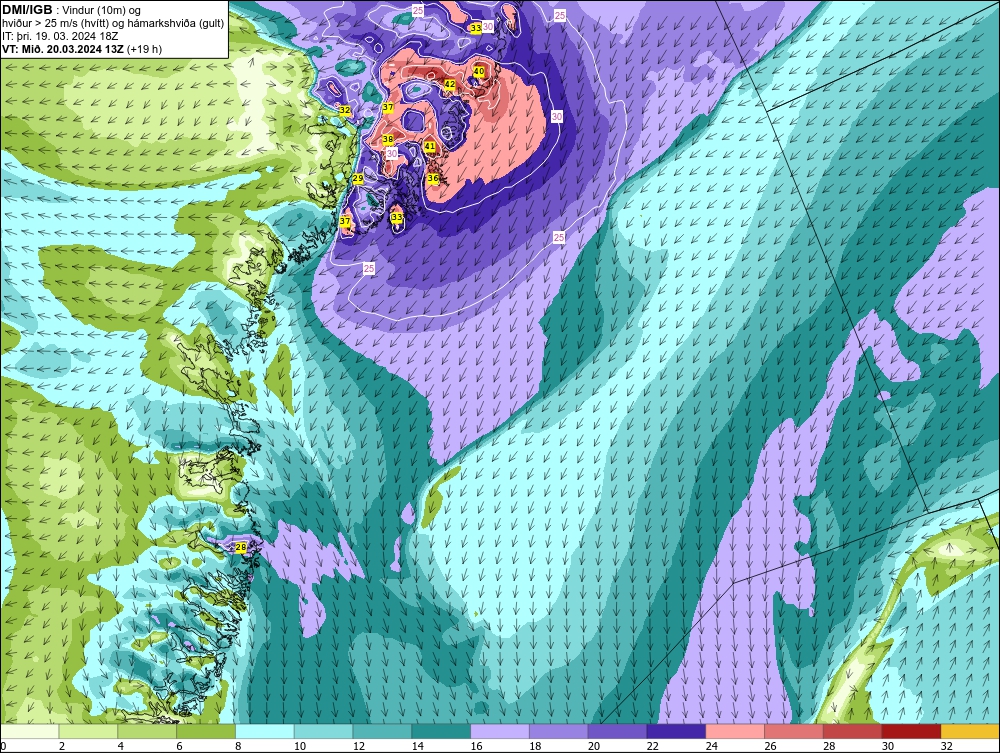
Task: Click the legend scale number 26
Action: pos(770,746)
